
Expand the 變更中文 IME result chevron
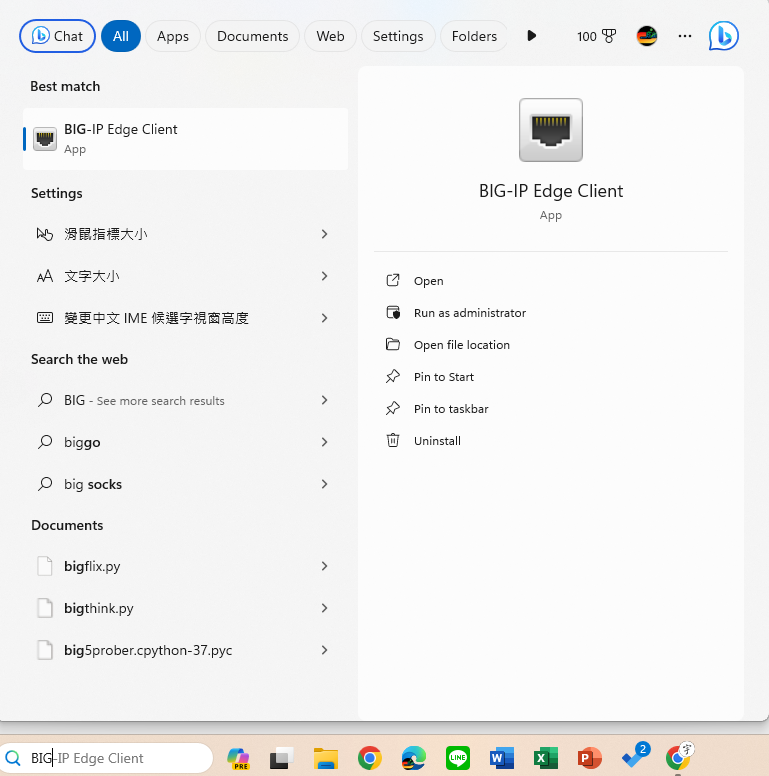[x=324, y=318]
